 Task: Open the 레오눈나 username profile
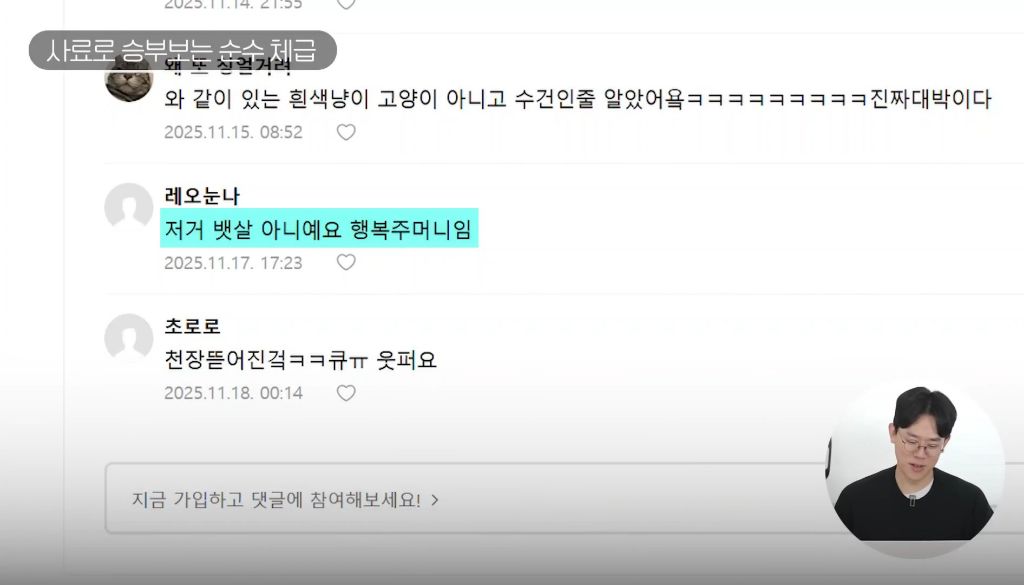202,196
